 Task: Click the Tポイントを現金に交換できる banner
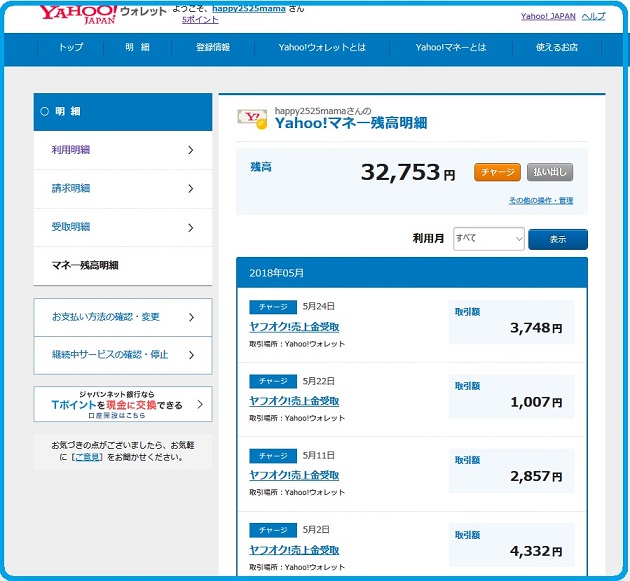coord(123,404)
